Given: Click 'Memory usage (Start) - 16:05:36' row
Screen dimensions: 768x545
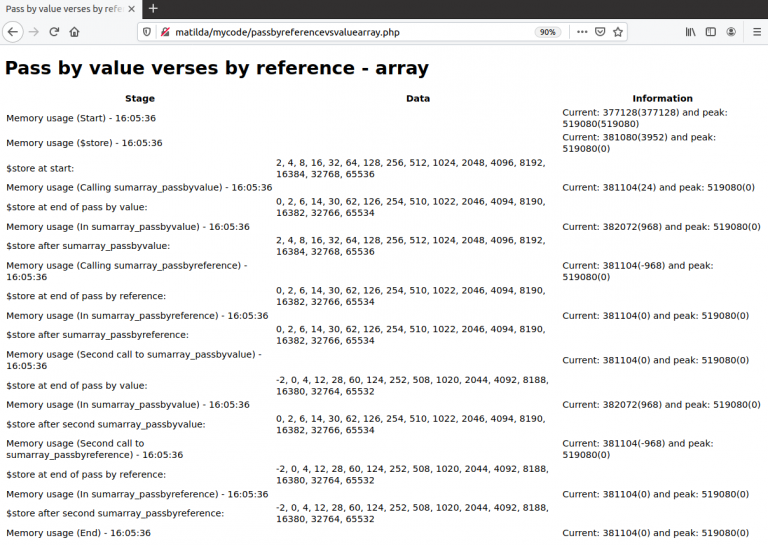Looking at the screenshot, I should click(81, 118).
